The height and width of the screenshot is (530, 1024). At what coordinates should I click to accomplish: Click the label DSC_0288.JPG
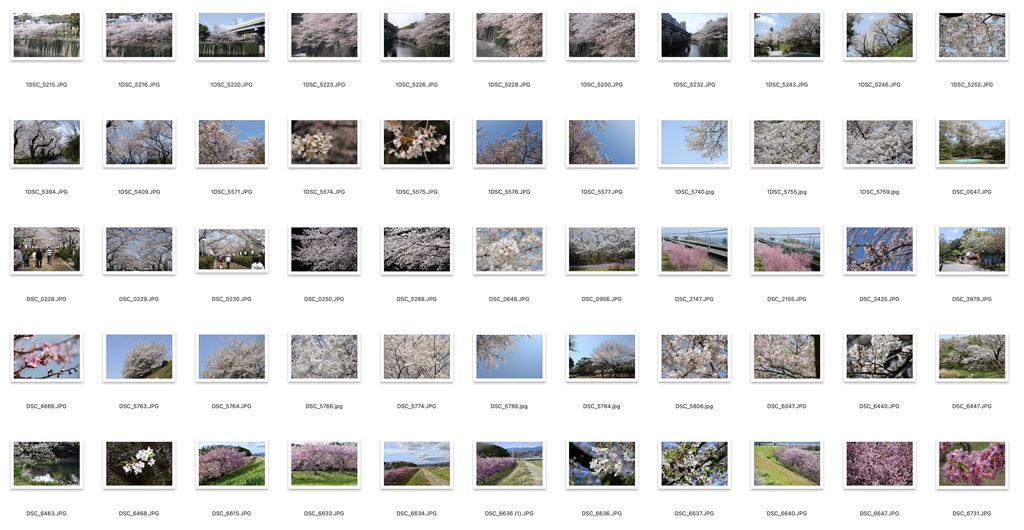click(417, 299)
